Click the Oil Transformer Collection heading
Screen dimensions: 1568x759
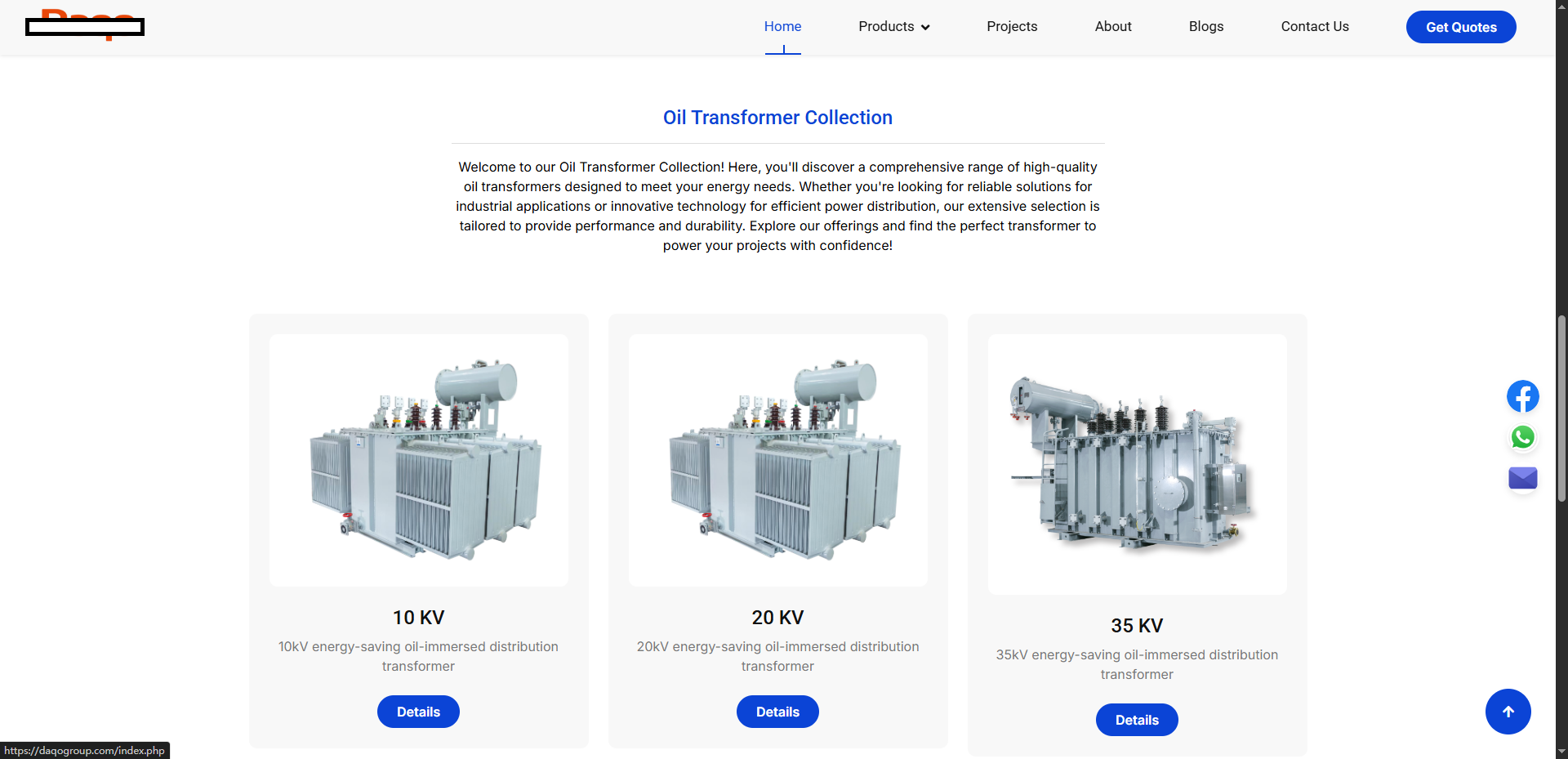coord(777,118)
